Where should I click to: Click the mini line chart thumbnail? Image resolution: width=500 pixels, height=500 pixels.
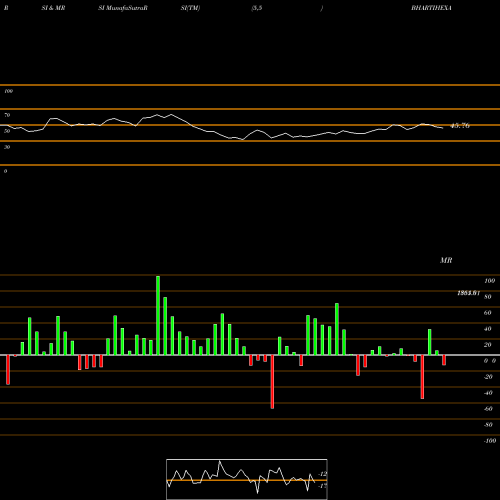(247, 479)
